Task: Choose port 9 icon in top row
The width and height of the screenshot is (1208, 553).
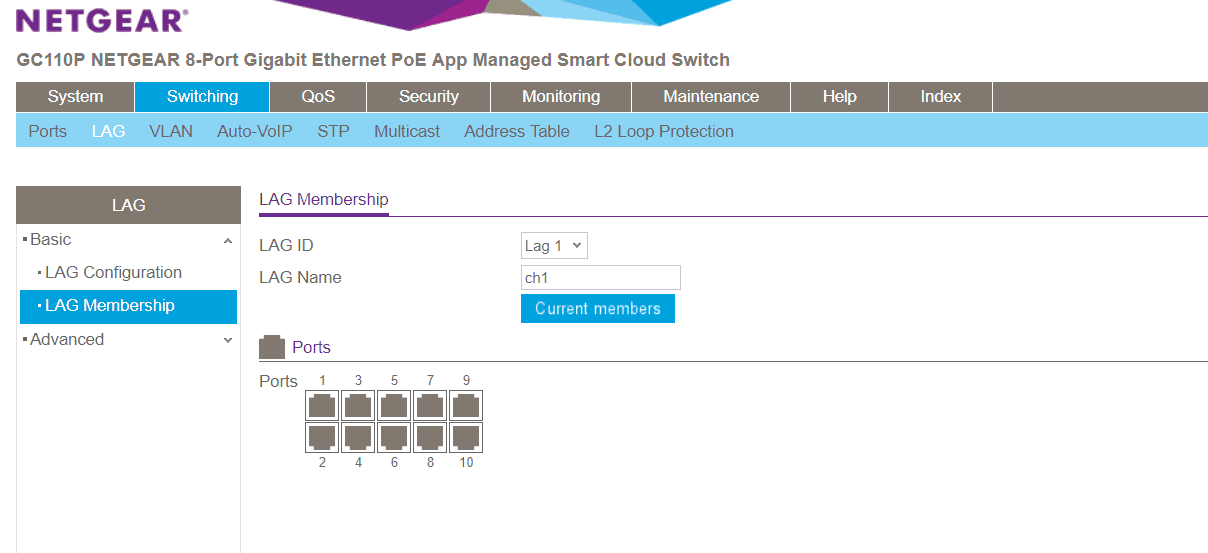Action: pyautogui.click(x=466, y=406)
